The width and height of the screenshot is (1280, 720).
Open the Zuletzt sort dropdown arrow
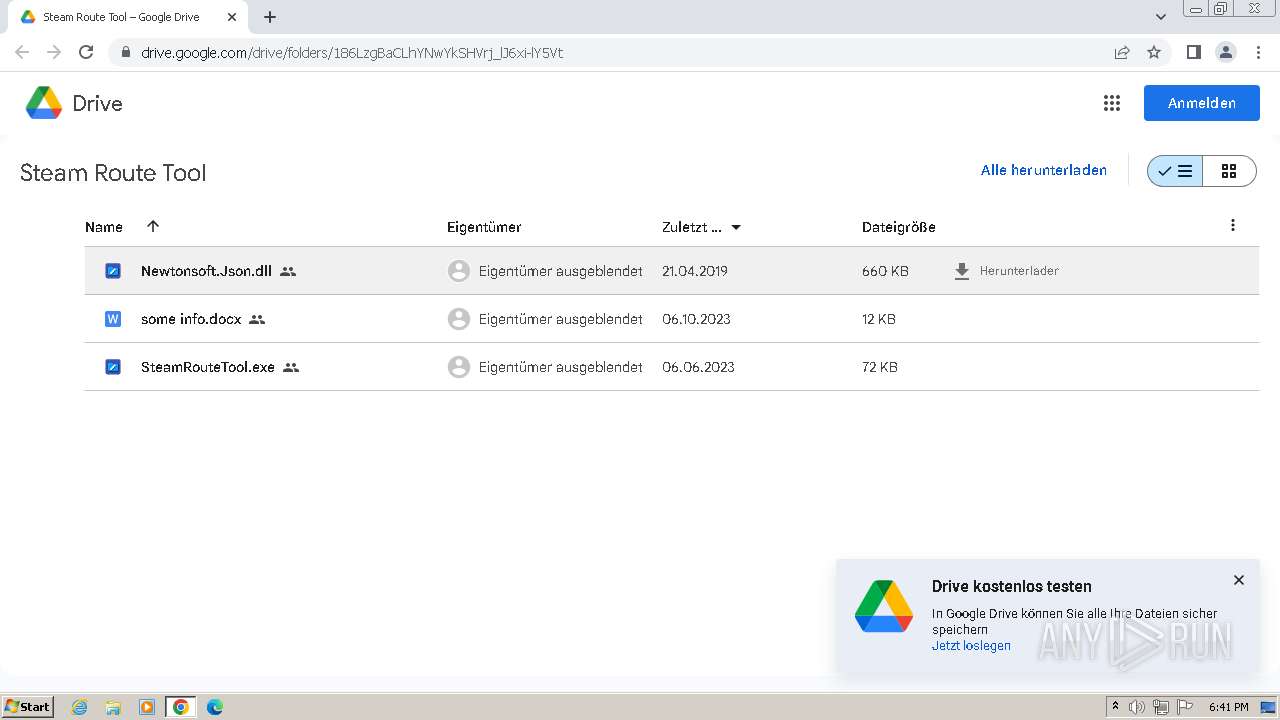tap(736, 227)
